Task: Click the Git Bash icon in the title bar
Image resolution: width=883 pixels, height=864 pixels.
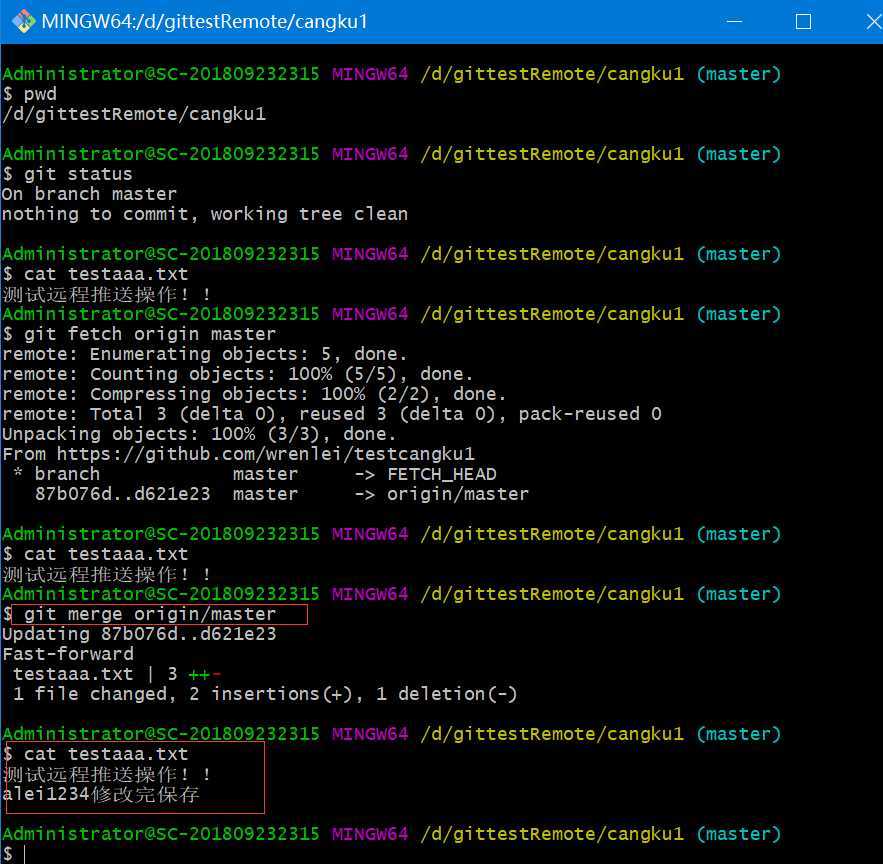Action: (23, 21)
